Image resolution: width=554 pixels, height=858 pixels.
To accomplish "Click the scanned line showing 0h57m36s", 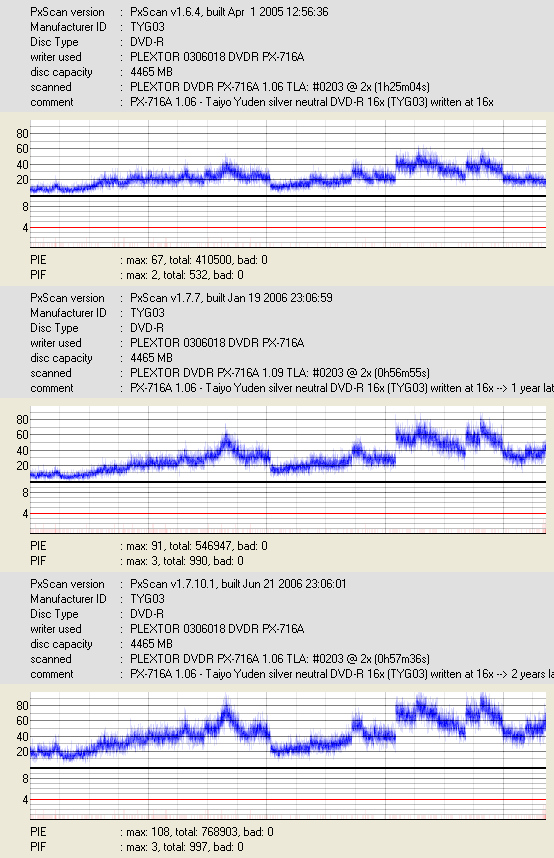I will point(280,659).
